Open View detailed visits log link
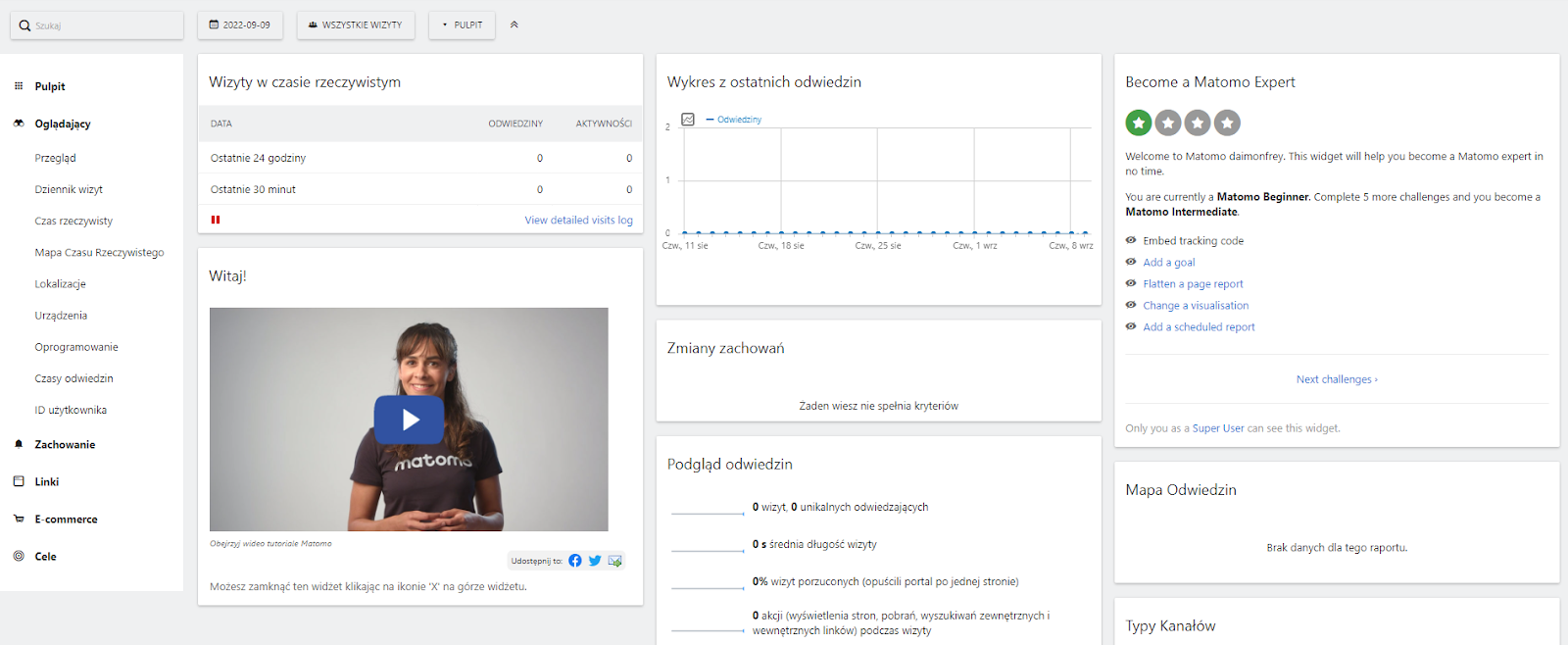Image resolution: width=1568 pixels, height=645 pixels. click(x=578, y=220)
